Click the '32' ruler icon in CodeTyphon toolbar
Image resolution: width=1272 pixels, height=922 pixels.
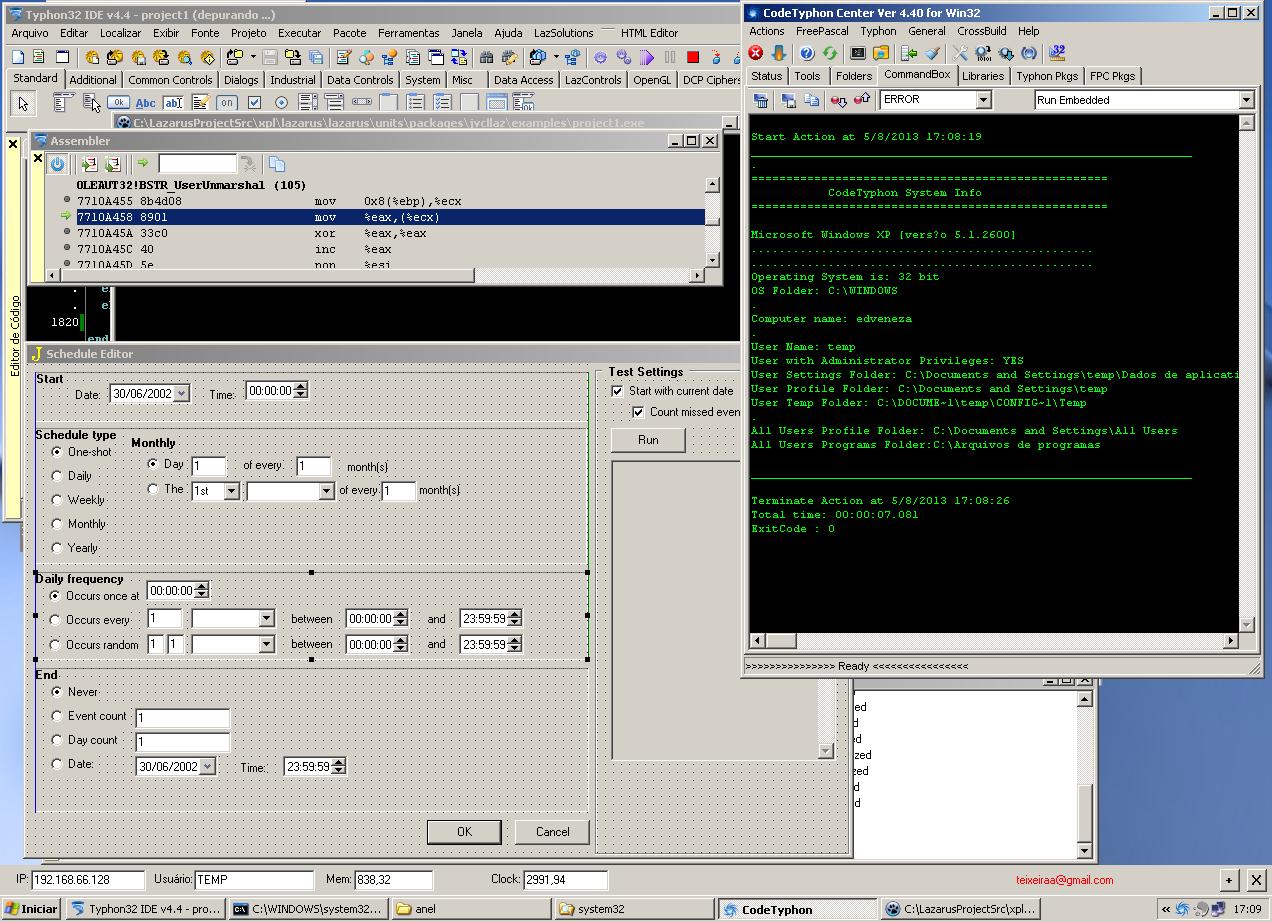(1057, 53)
